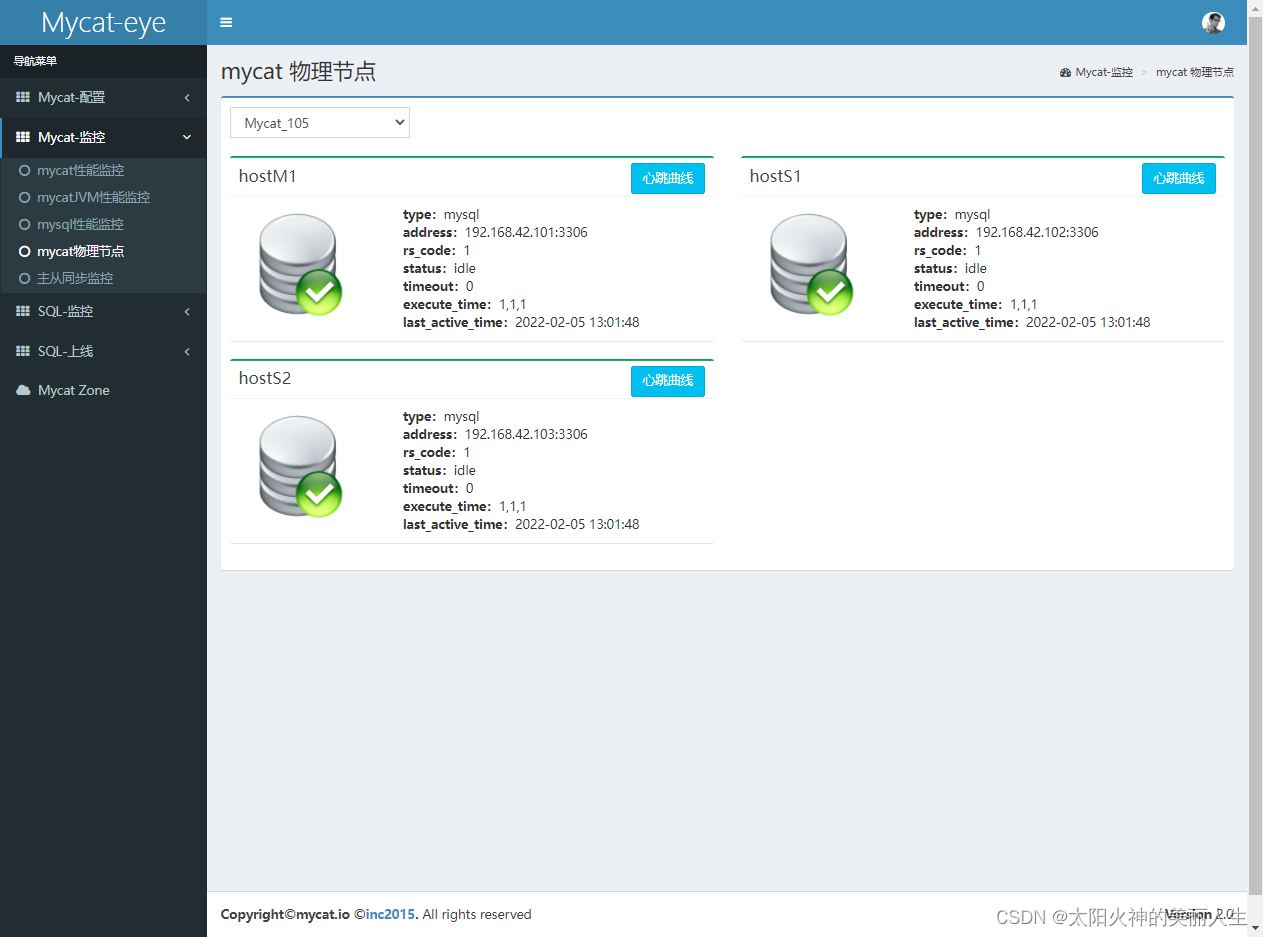1263x937 pixels.
Task: Click the hostS2 panel title
Action: [x=265, y=379]
